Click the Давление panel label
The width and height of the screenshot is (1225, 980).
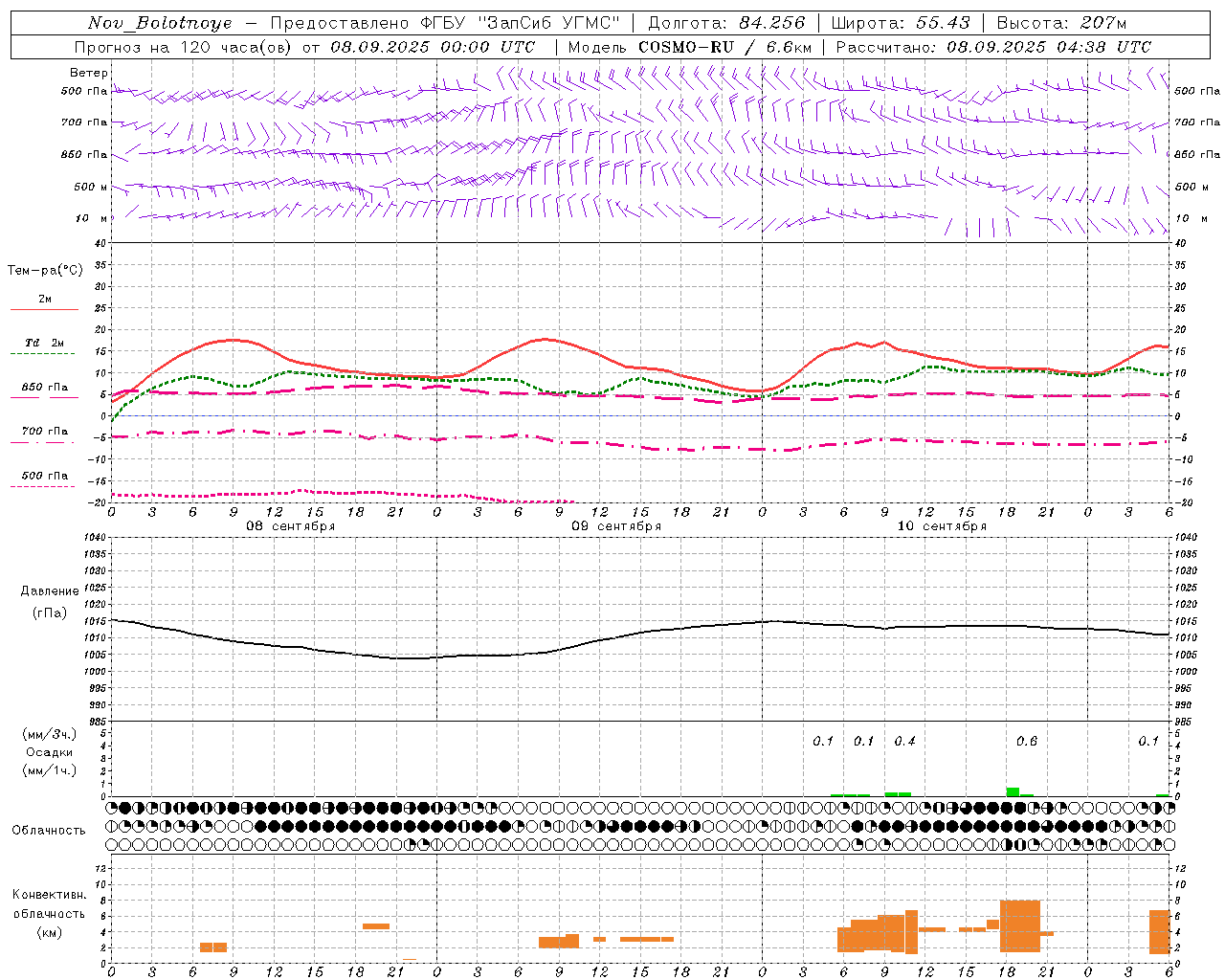50,590
